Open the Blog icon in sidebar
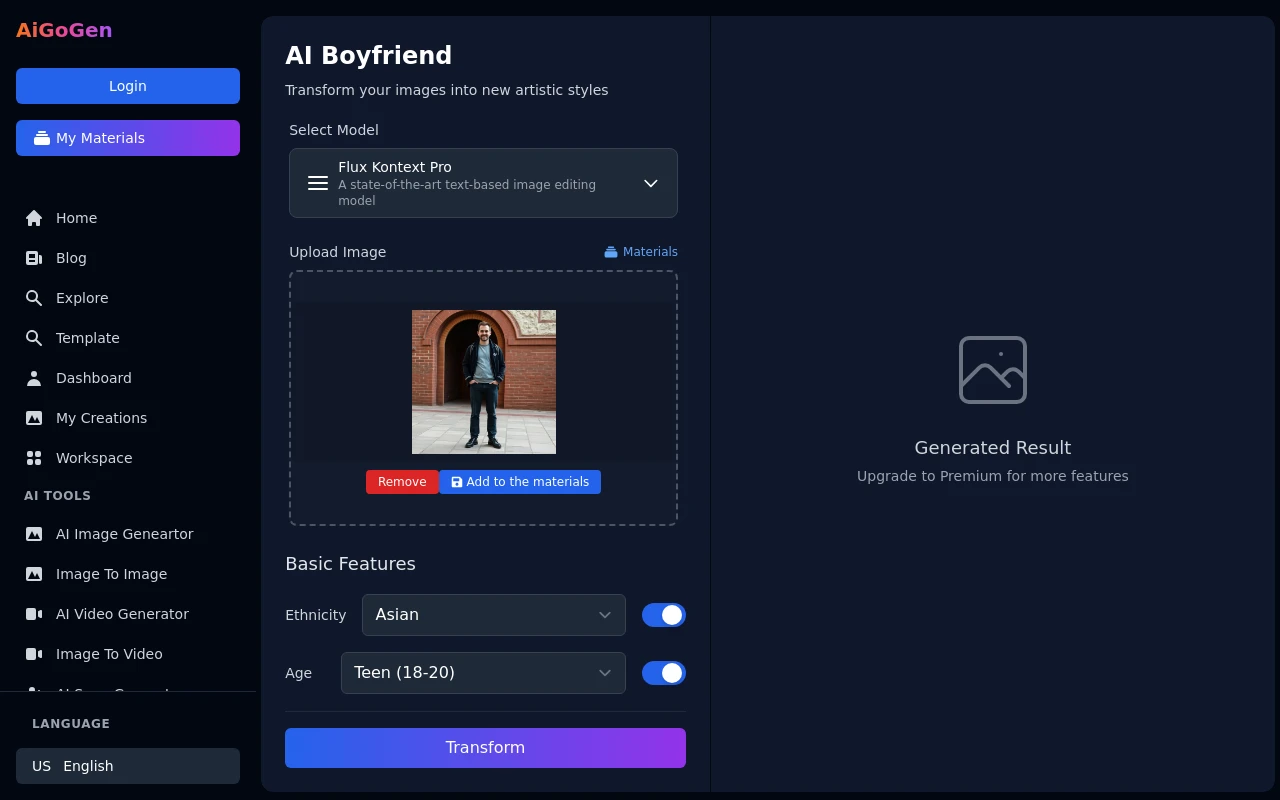The width and height of the screenshot is (1280, 800). point(34,258)
